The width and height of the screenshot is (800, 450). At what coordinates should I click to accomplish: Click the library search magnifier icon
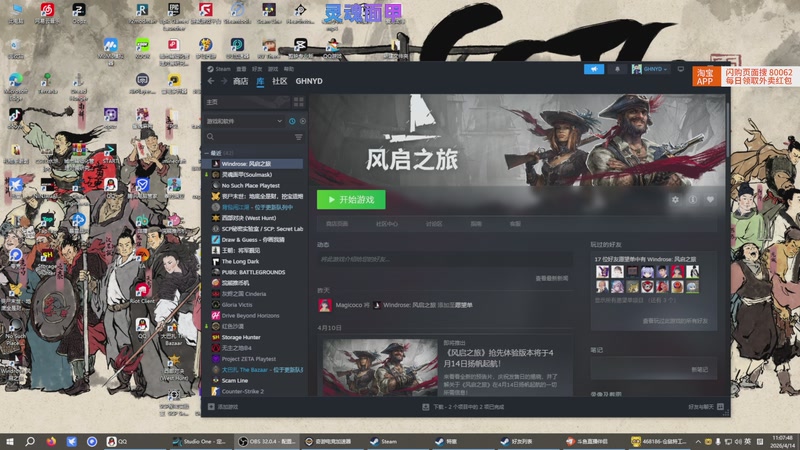click(x=210, y=137)
